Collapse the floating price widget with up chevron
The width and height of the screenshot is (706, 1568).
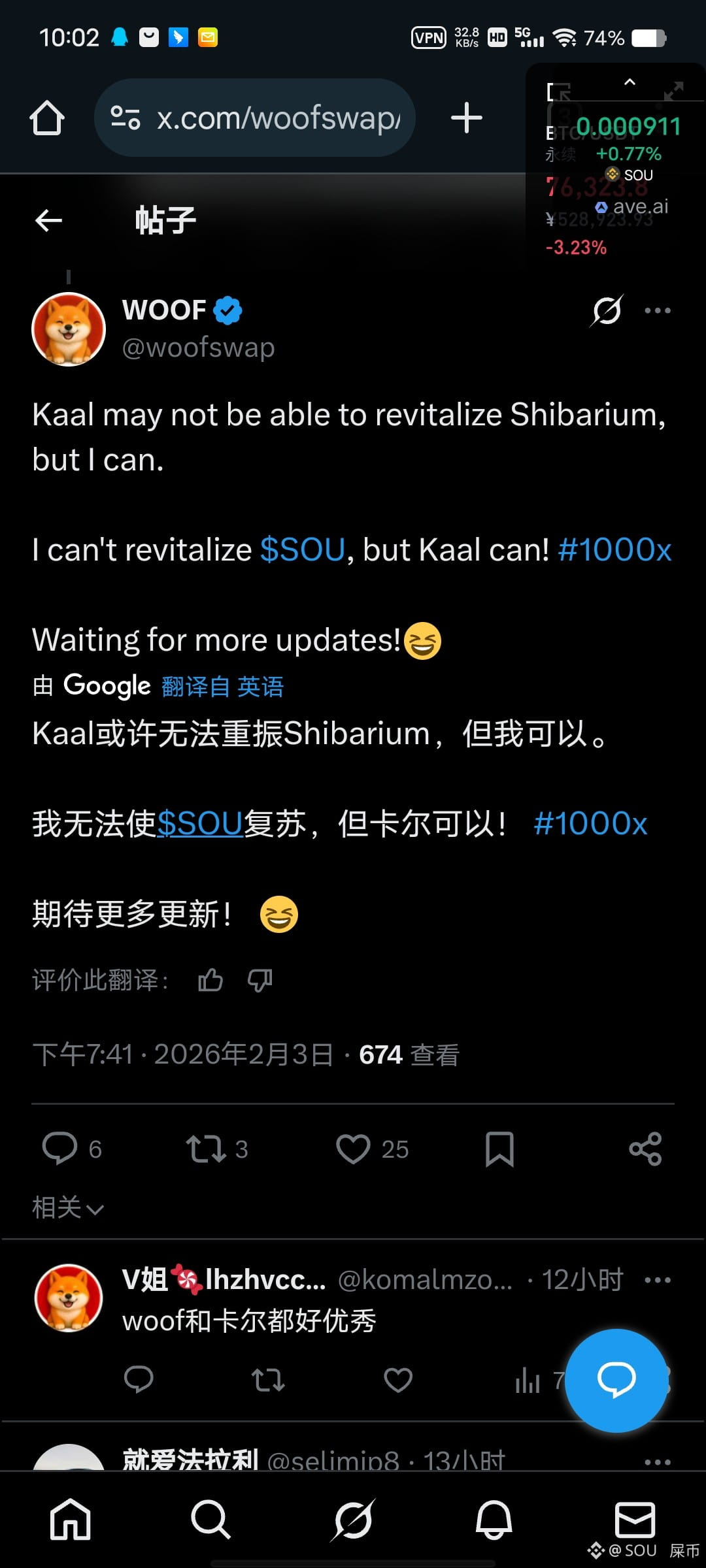[x=630, y=82]
